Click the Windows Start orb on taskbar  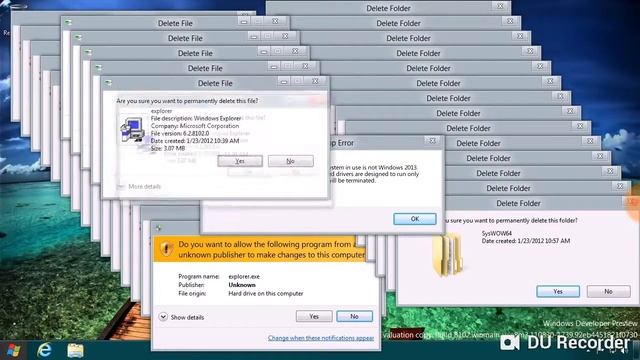pyautogui.click(x=13, y=350)
